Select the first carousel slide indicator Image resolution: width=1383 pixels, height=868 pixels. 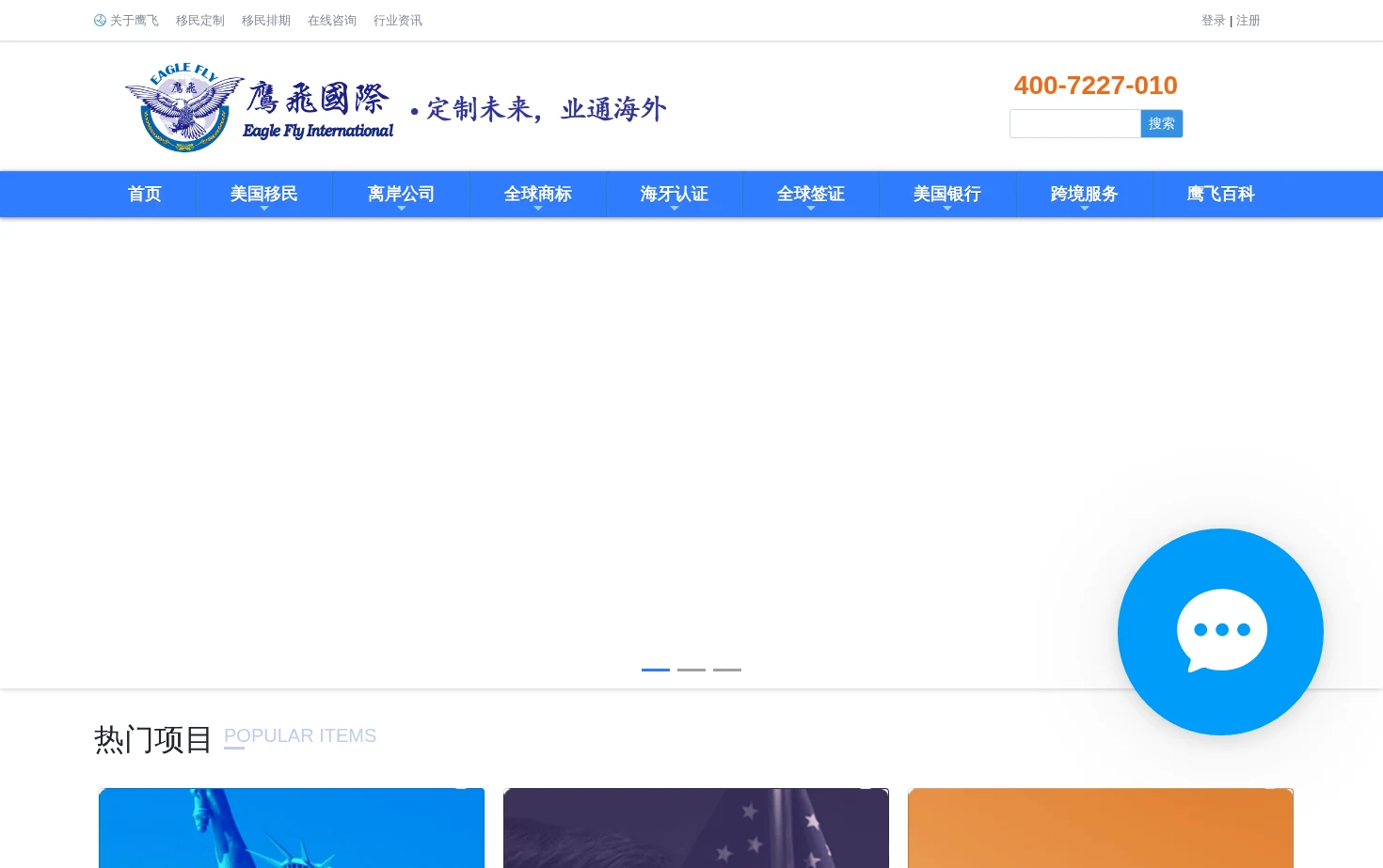(x=656, y=670)
